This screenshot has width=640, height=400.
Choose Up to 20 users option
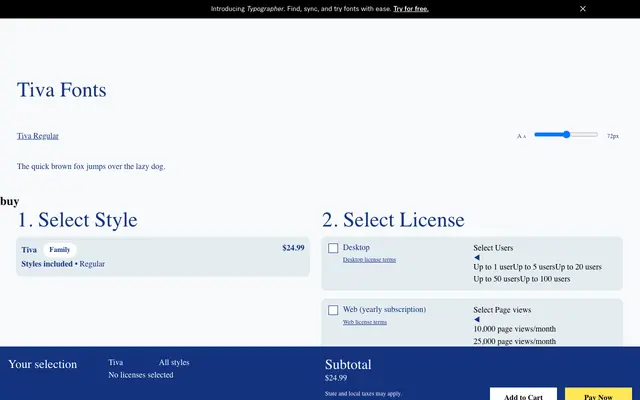(578, 267)
